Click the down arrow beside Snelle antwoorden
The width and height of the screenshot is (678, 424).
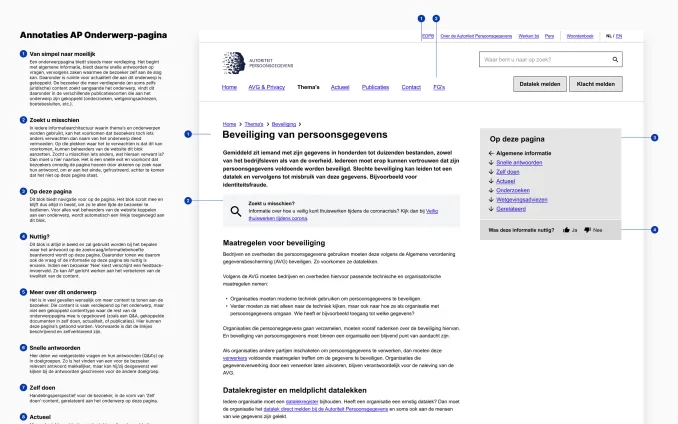(x=491, y=163)
